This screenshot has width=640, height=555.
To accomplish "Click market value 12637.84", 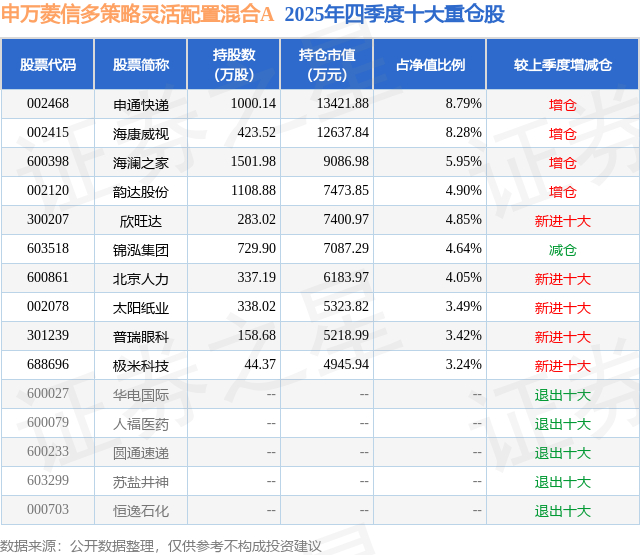I will tap(343, 133).
